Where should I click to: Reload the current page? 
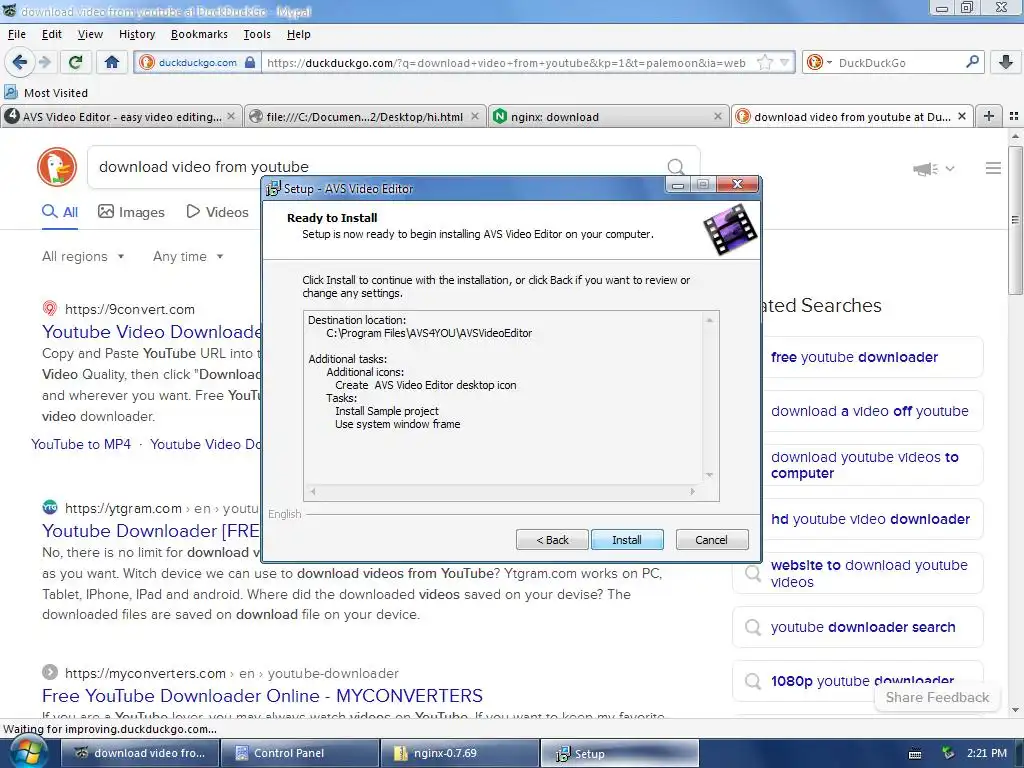point(75,62)
